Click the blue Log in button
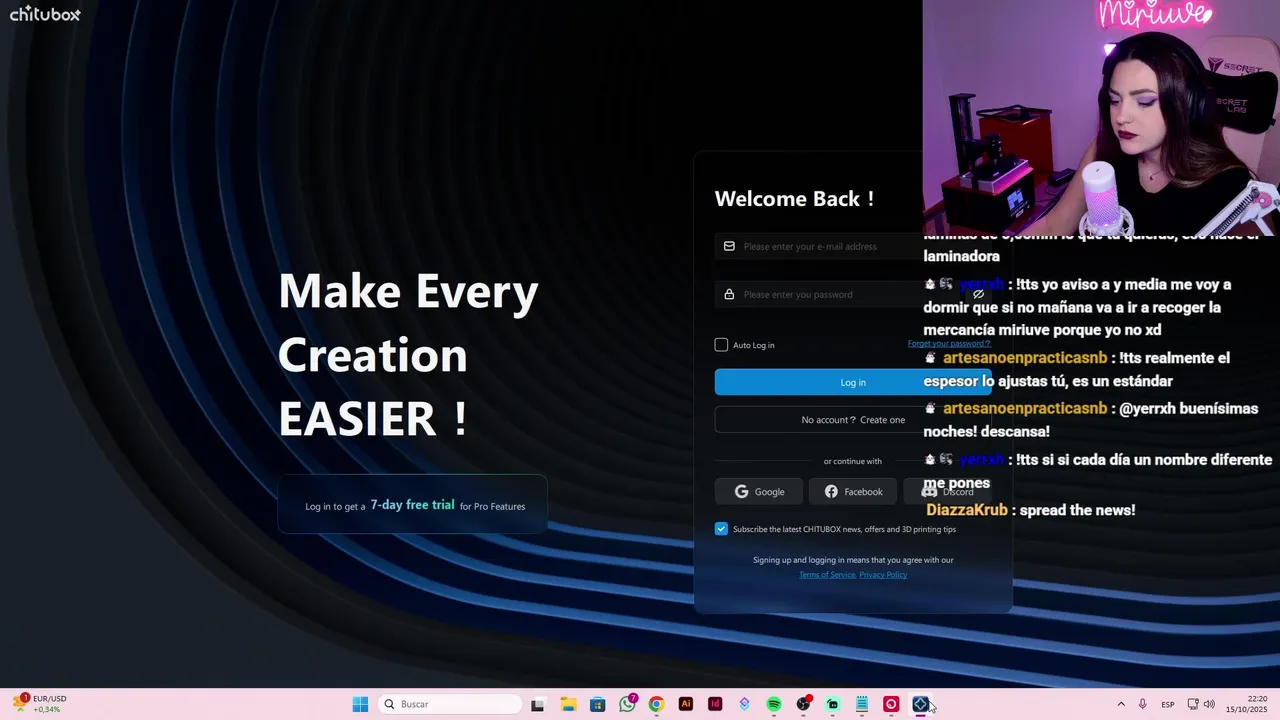1280x720 pixels. [x=853, y=382]
